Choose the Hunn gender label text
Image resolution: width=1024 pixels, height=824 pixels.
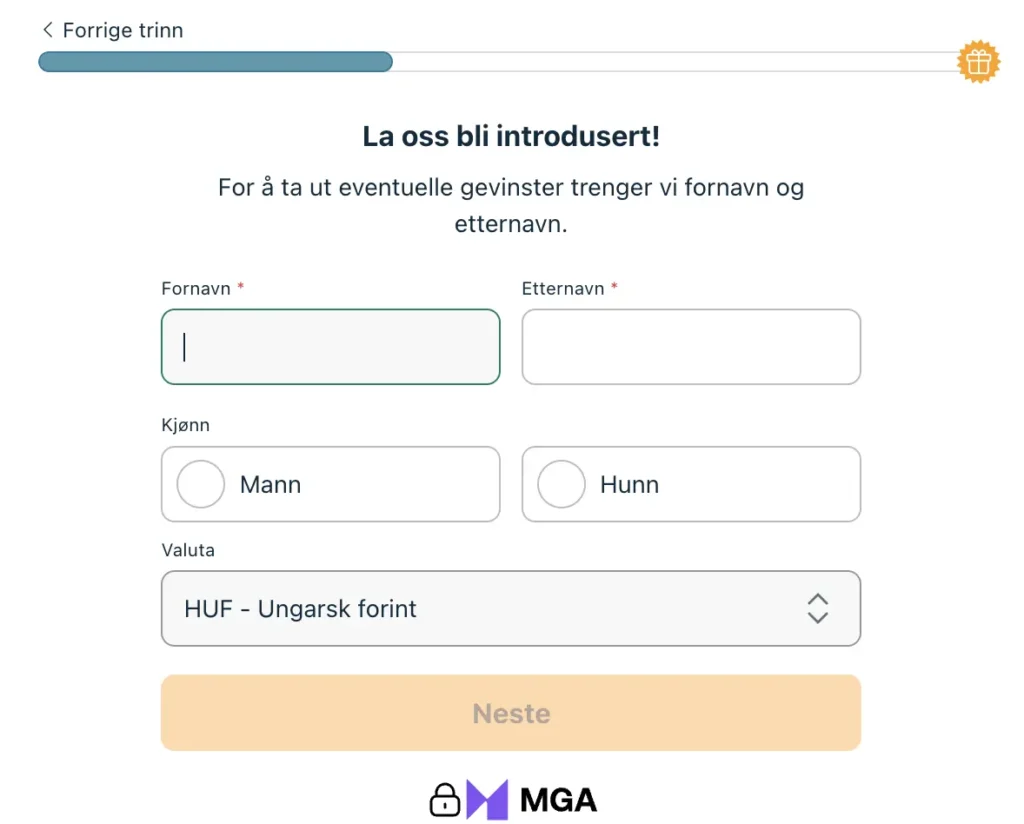(x=629, y=485)
